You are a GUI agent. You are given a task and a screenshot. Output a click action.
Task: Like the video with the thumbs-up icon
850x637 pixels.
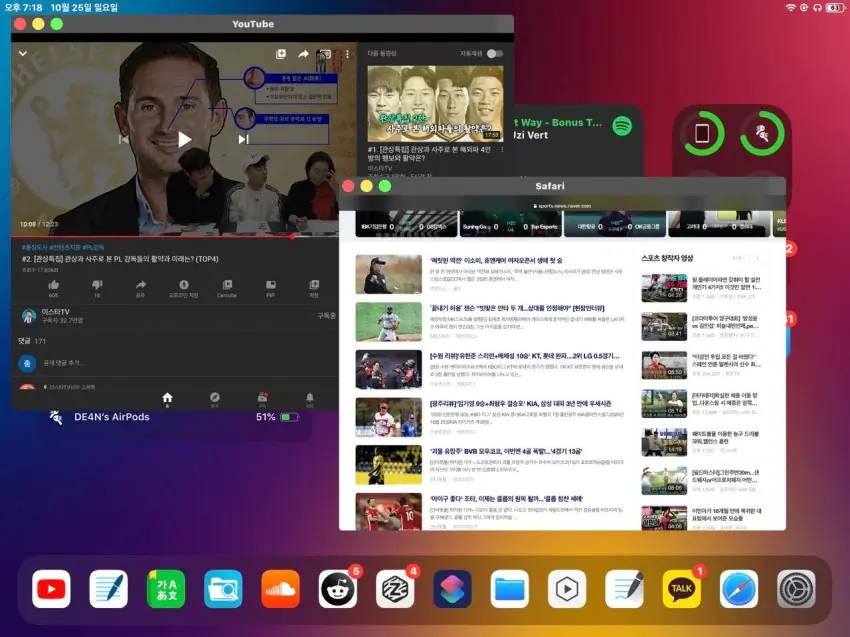(53, 287)
